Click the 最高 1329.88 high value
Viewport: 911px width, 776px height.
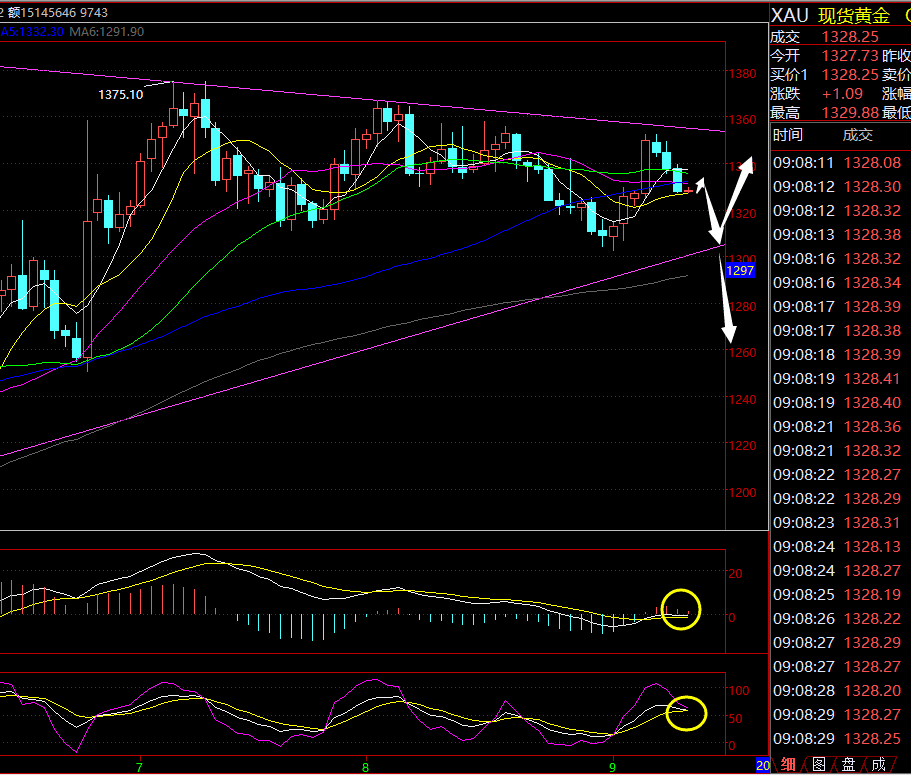click(849, 113)
